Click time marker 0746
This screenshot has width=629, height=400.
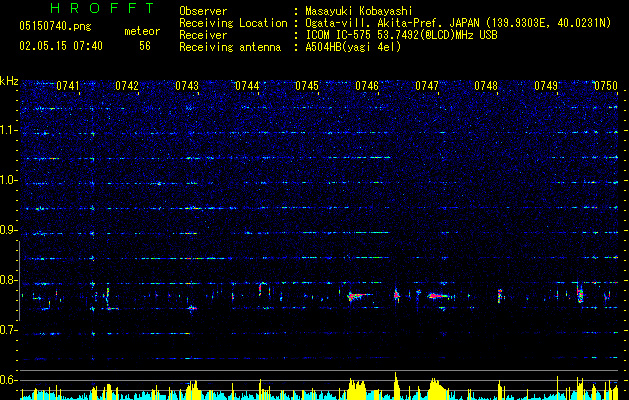coord(367,86)
